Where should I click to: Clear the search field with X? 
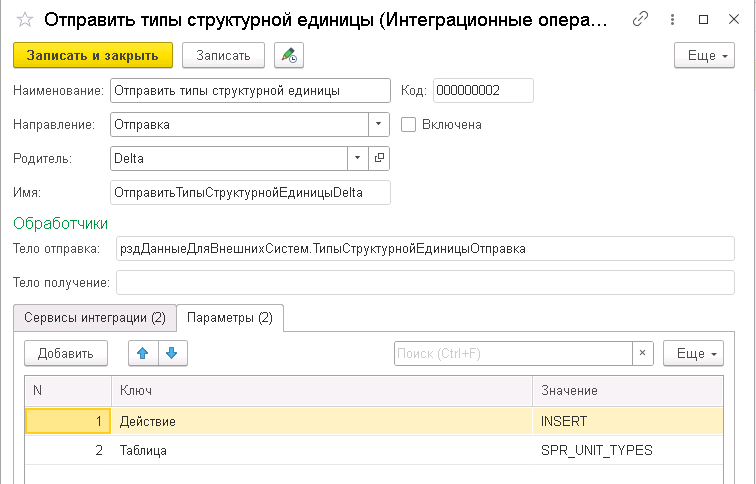pos(643,353)
